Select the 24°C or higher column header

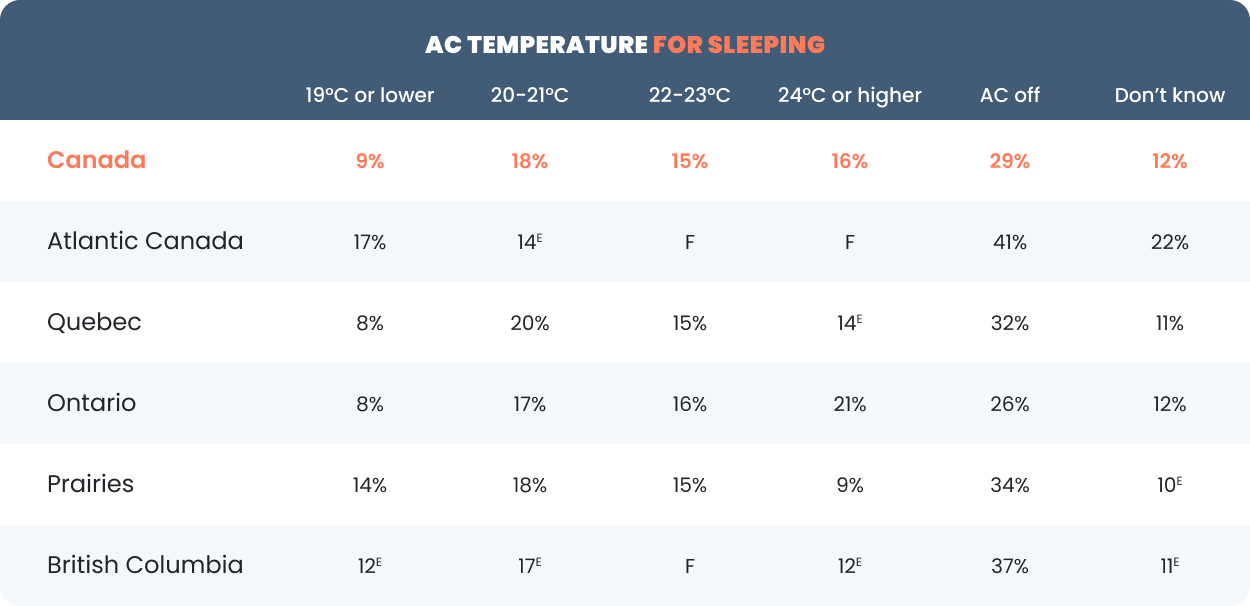850,95
